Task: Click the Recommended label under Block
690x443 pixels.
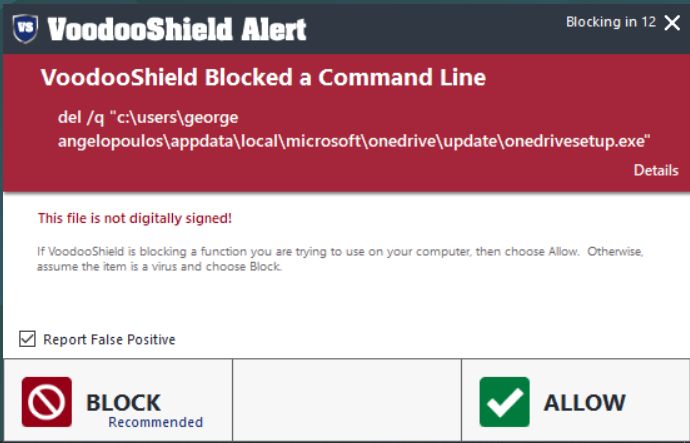Action: click(x=155, y=422)
